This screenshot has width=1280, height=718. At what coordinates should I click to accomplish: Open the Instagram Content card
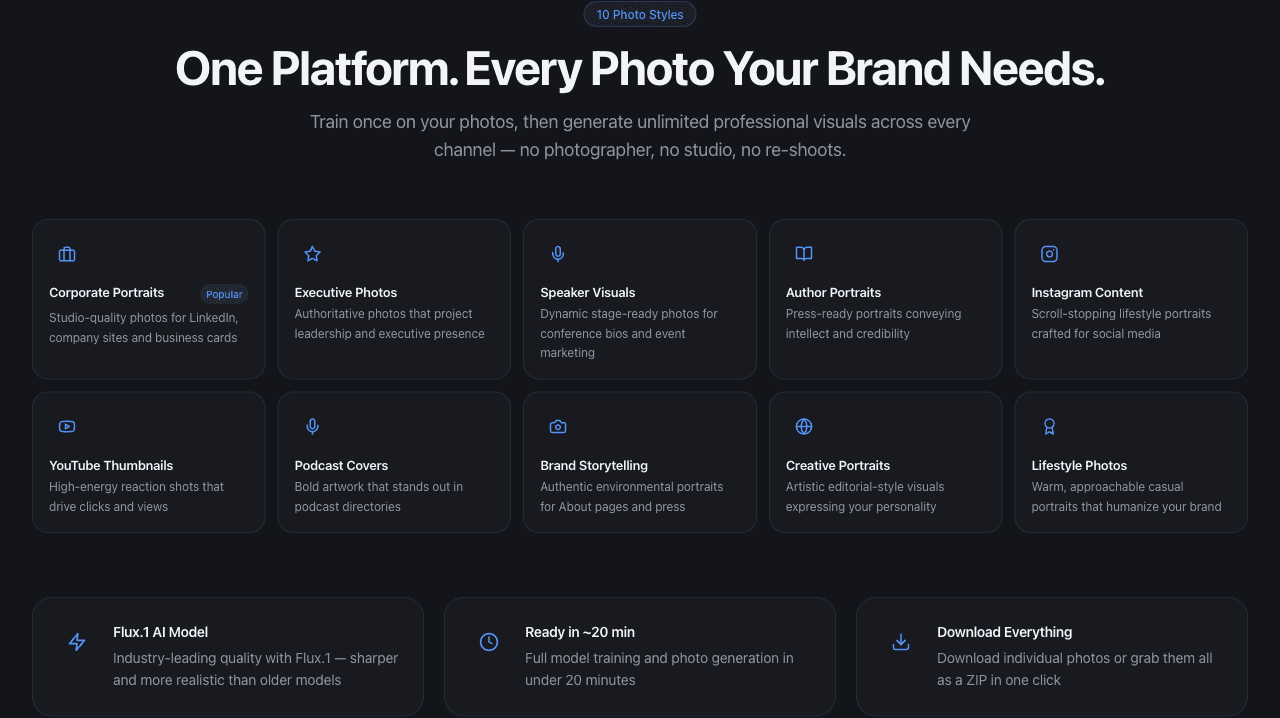coord(1130,299)
